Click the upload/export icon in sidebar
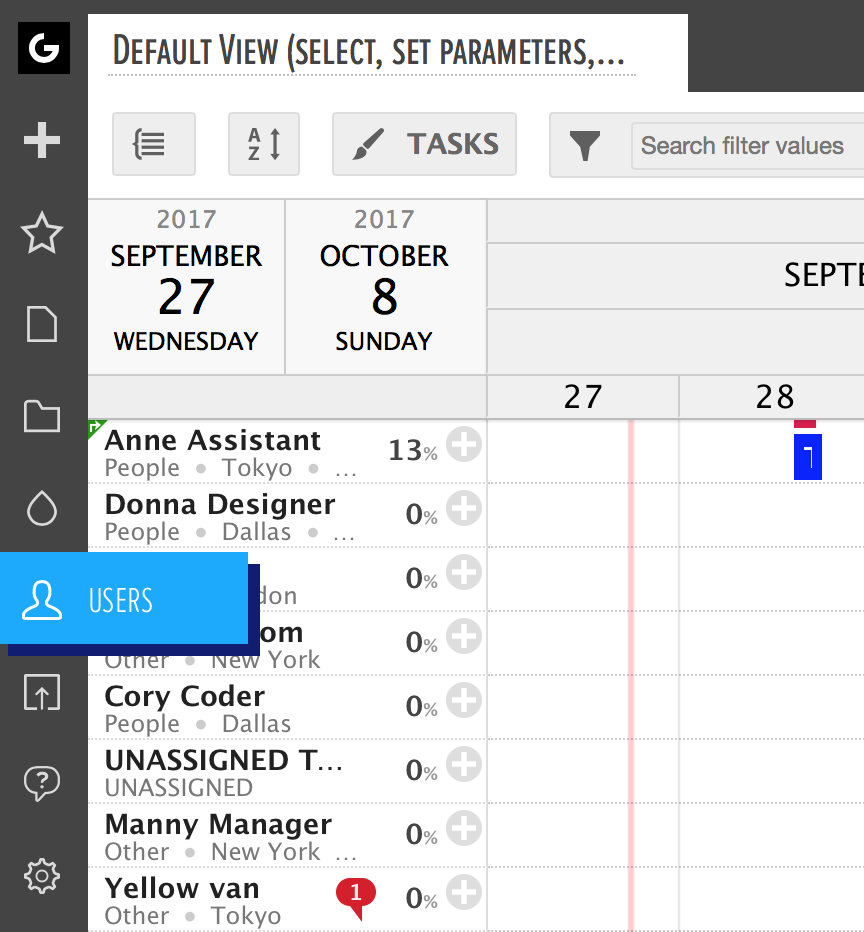Screen dimensions: 864x932 click(x=42, y=692)
